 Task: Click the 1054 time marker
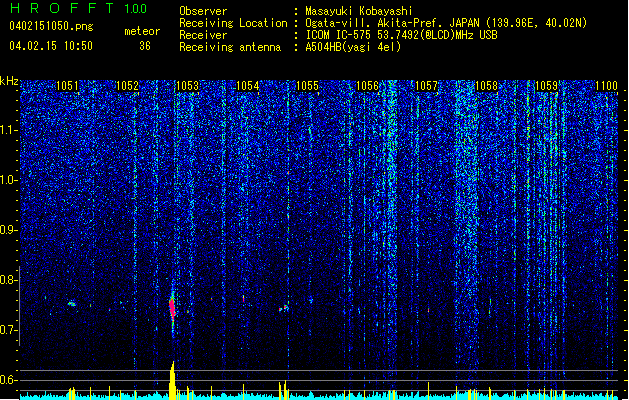tap(248, 86)
